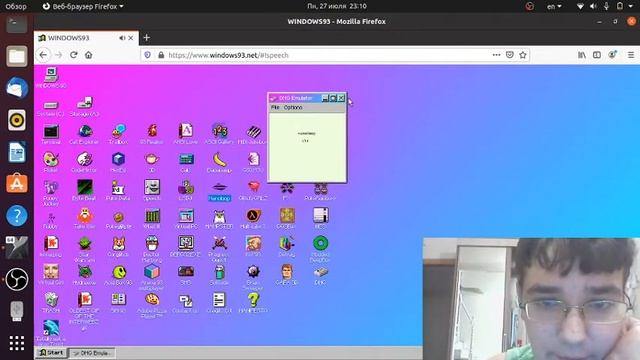Select the DMG Emulator taskbar button

point(92,353)
